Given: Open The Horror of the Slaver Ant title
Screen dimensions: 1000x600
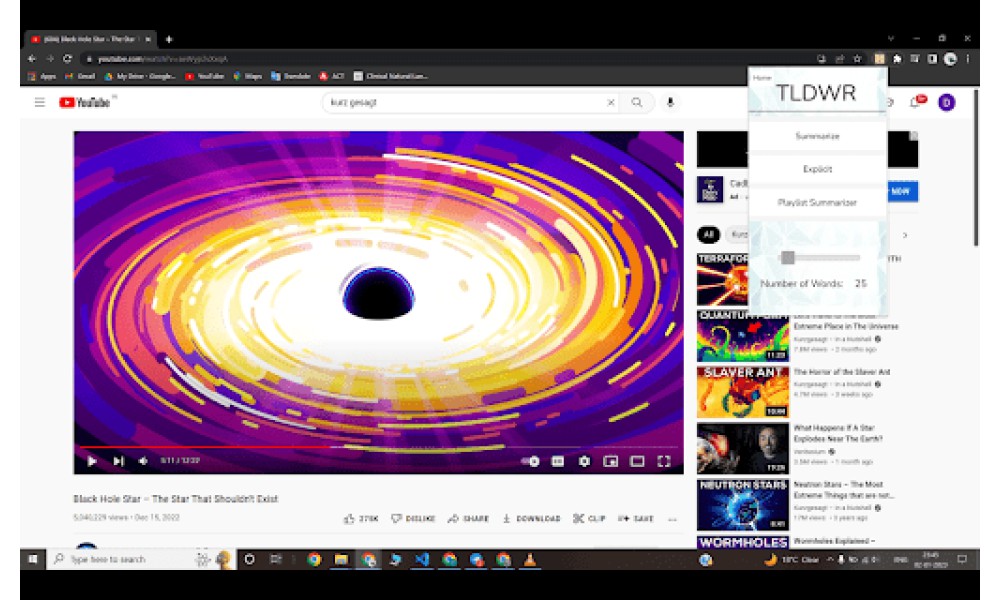Looking at the screenshot, I should click(x=842, y=372).
